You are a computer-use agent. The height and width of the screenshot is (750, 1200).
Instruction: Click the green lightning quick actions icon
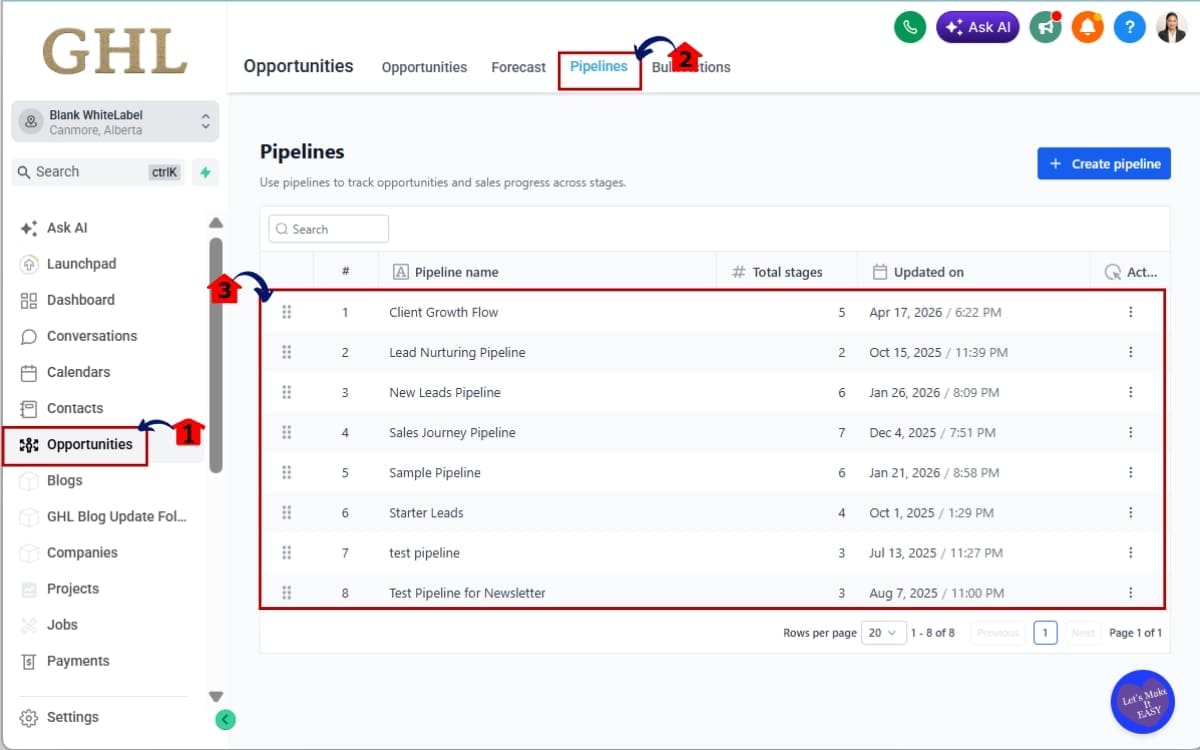(x=205, y=172)
